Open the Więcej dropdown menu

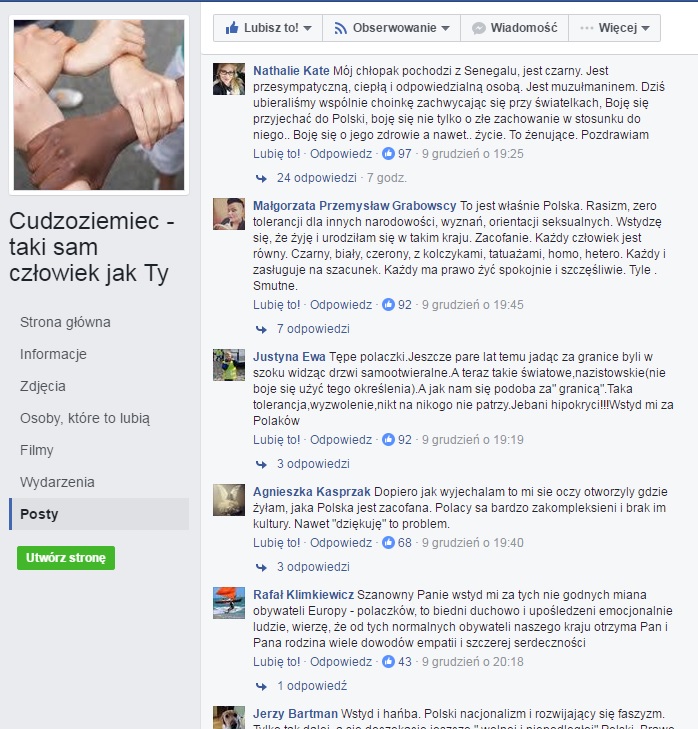click(614, 28)
